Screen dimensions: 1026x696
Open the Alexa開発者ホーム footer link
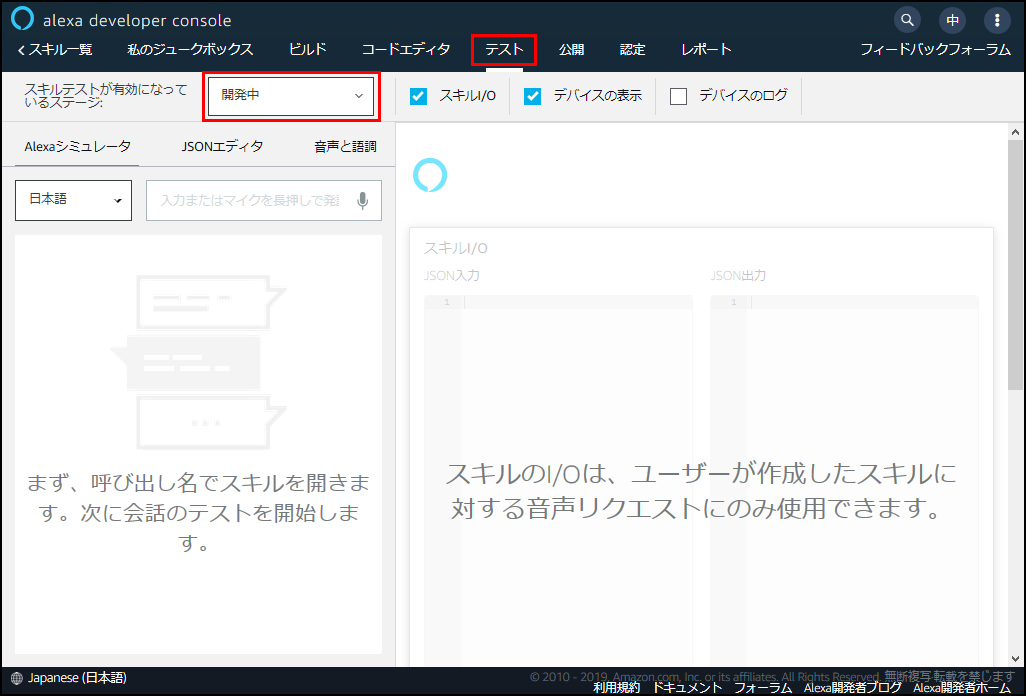pos(962,687)
